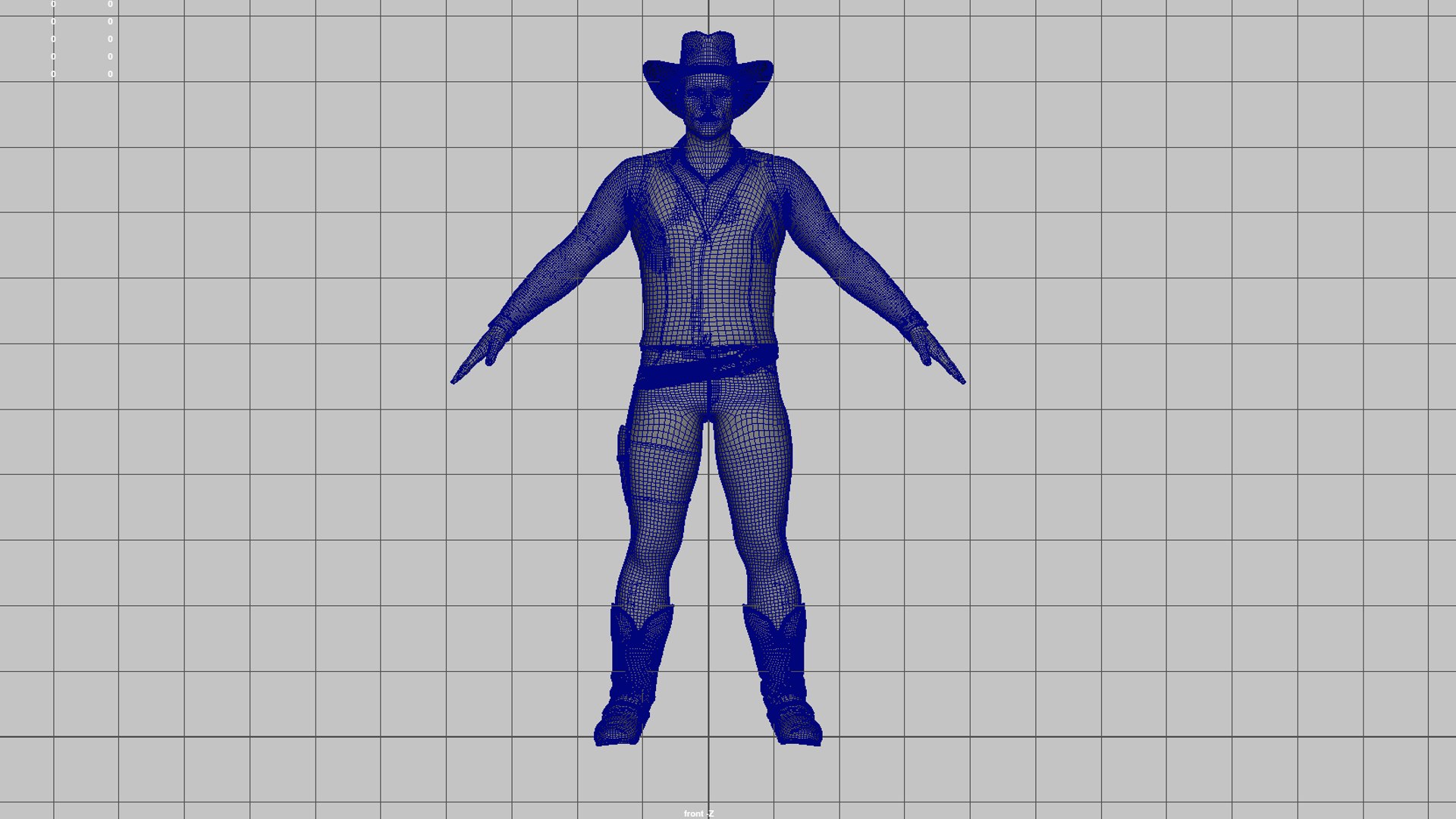The image size is (1456, 819).
Task: Select the belt mesh at the waist
Action: (x=708, y=366)
